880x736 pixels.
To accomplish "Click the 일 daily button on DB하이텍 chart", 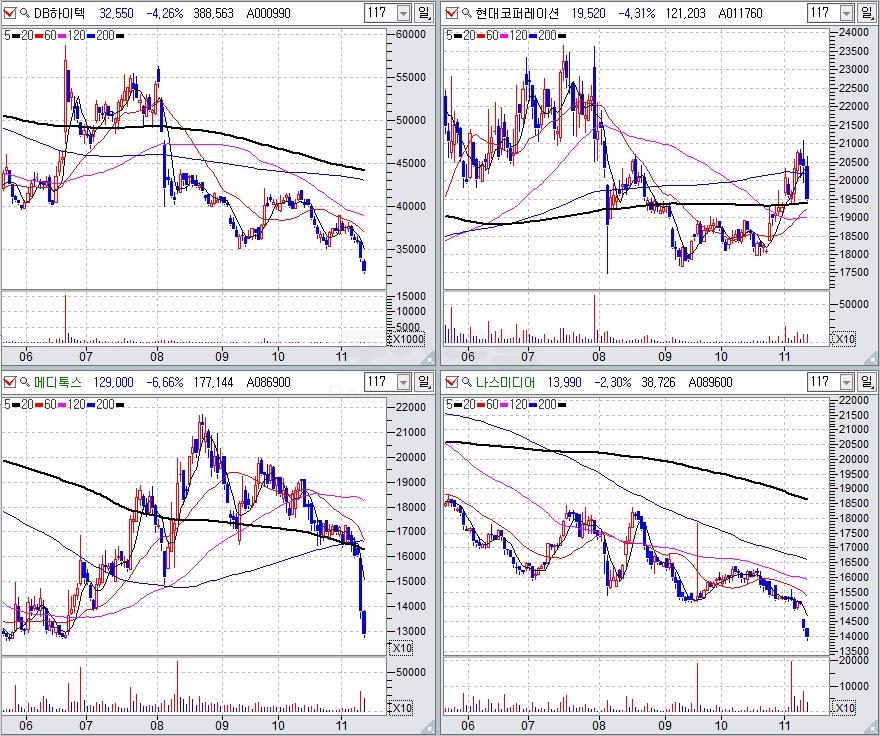I will coord(425,14).
